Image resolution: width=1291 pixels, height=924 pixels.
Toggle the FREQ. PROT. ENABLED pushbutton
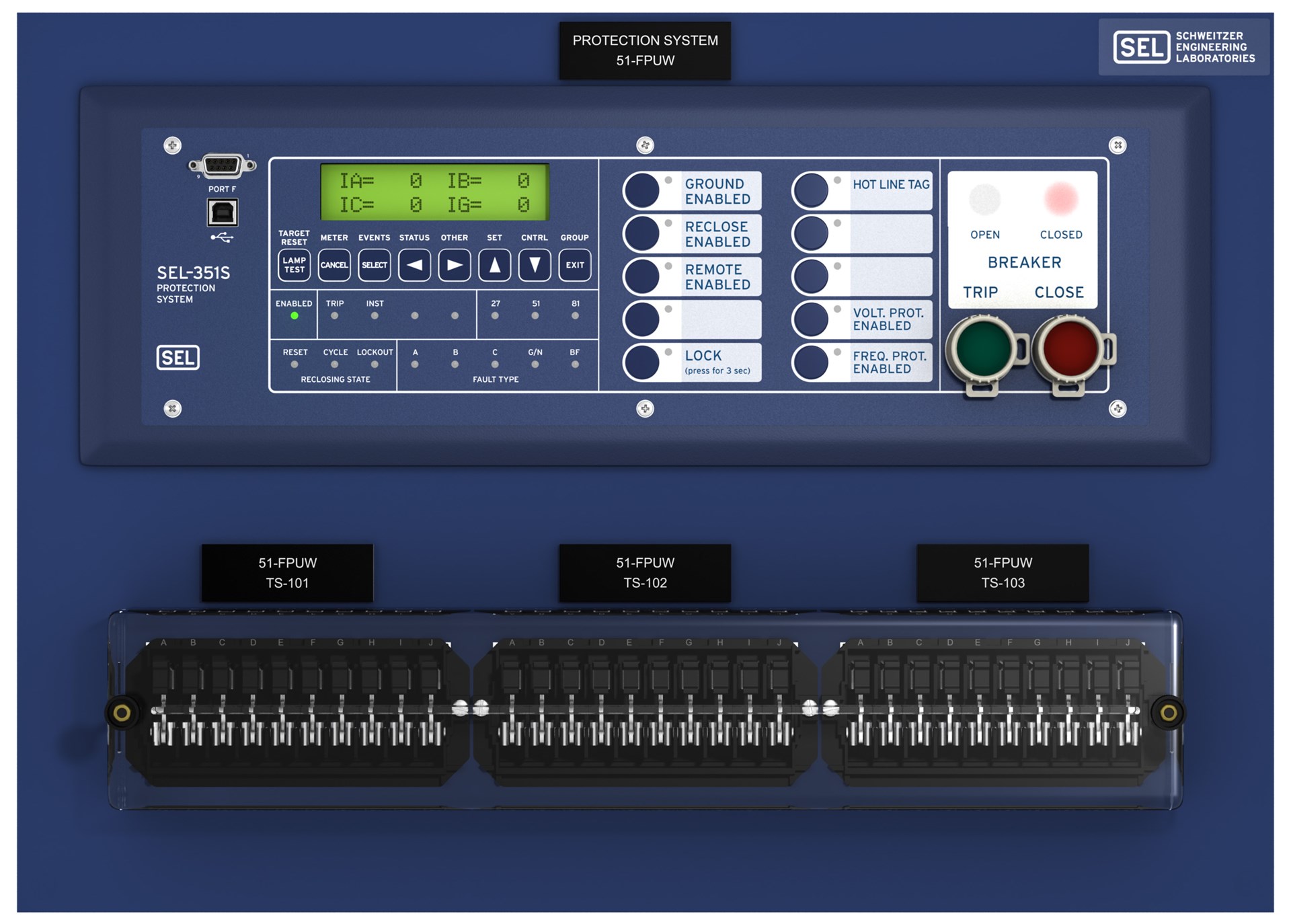pos(811,362)
